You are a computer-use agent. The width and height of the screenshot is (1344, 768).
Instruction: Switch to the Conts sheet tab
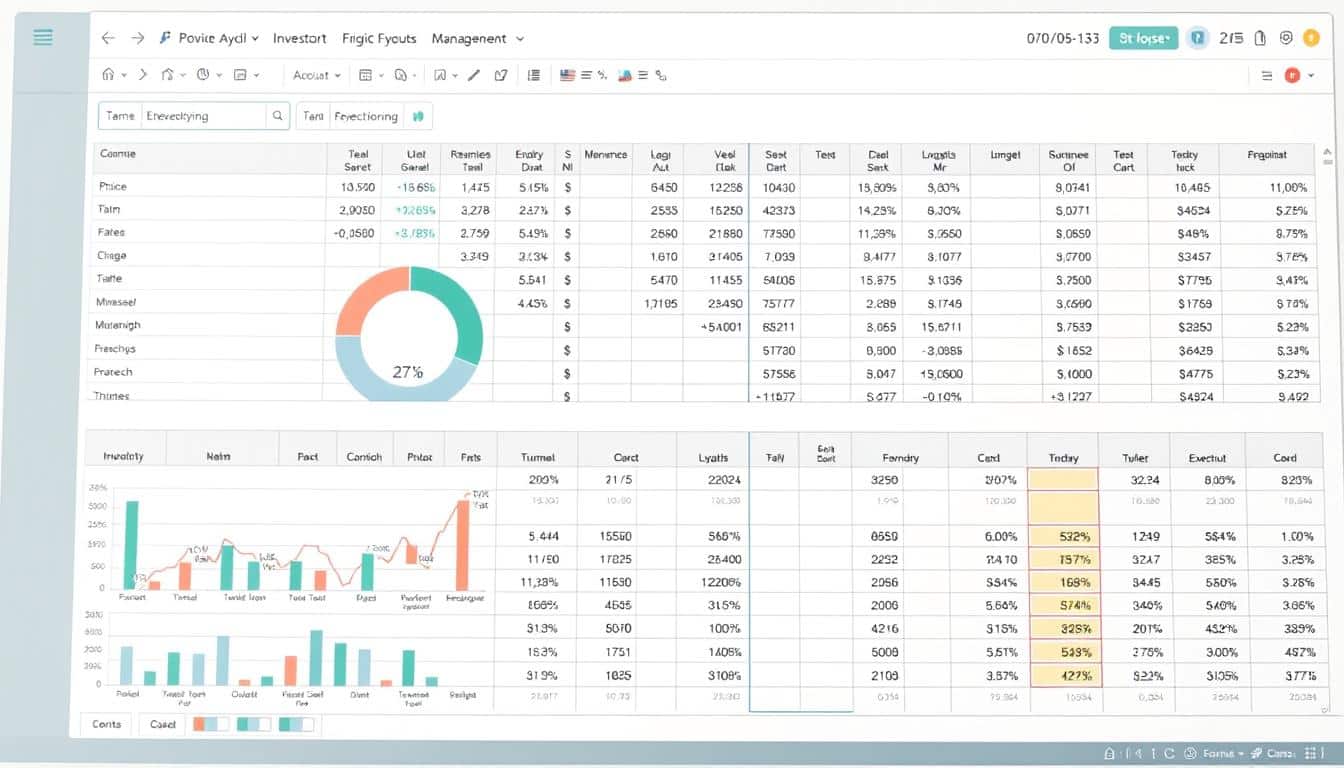(106, 724)
